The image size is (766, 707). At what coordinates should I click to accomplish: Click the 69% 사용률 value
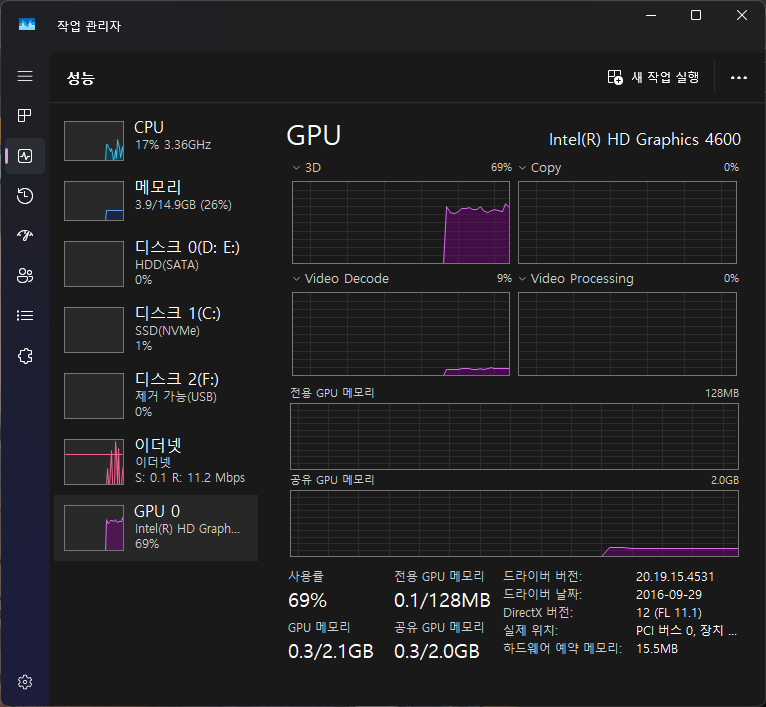(307, 600)
